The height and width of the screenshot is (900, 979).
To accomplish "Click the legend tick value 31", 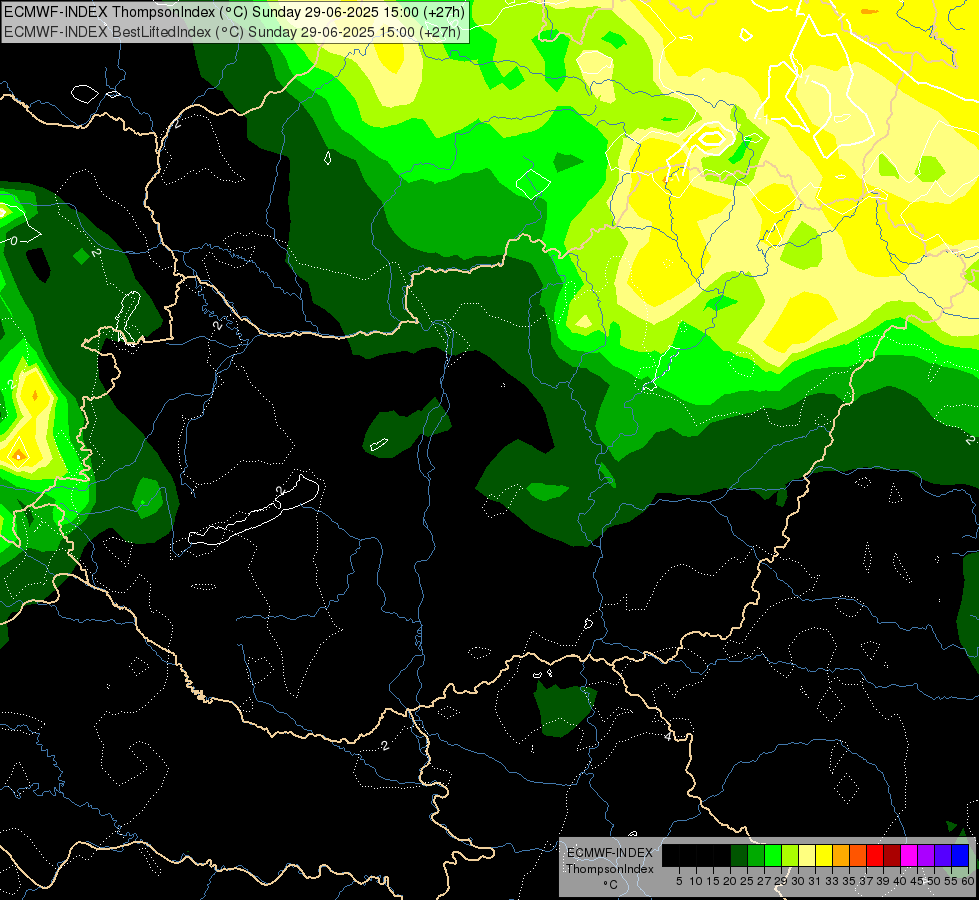I will pos(815,881).
